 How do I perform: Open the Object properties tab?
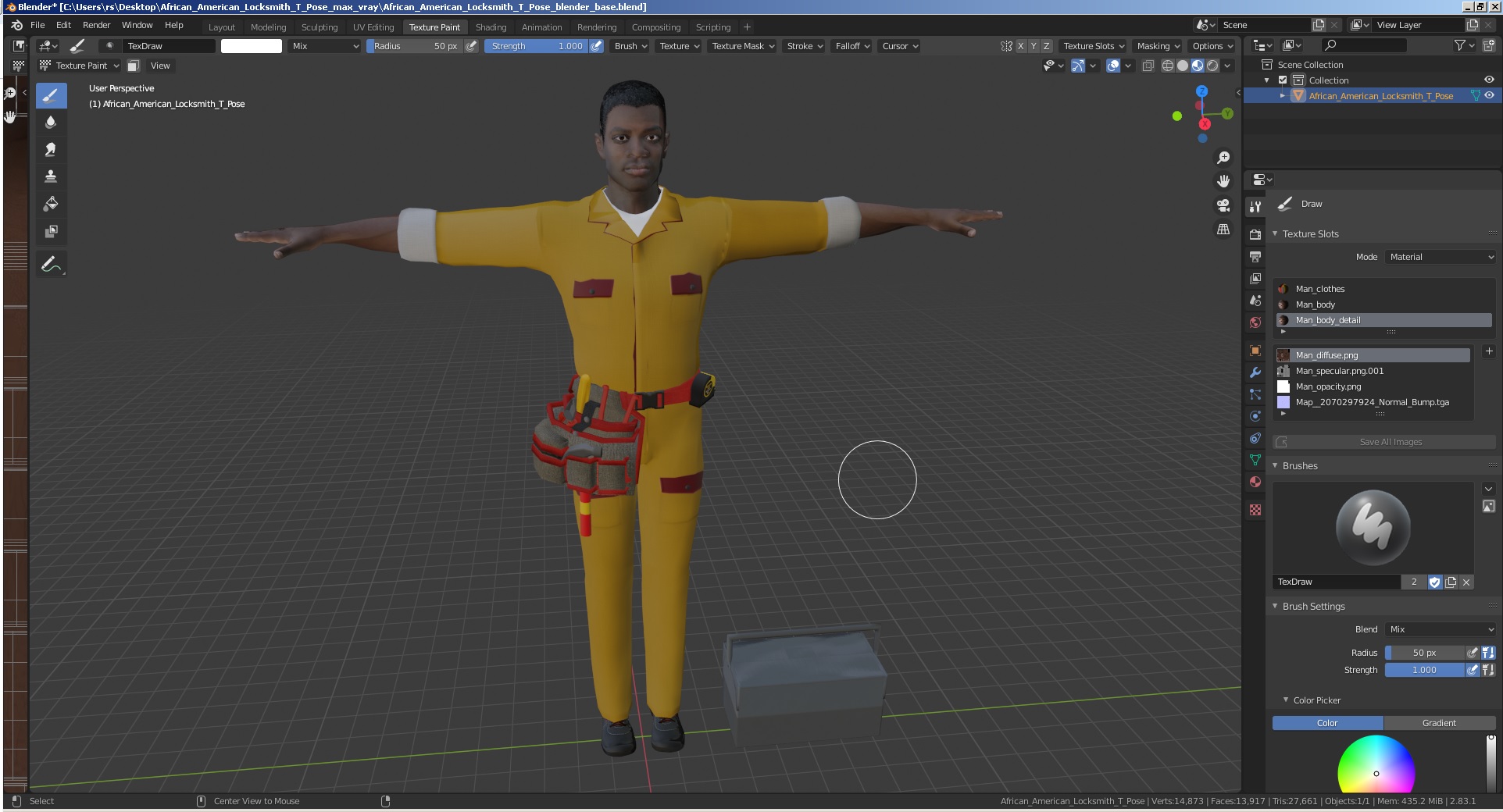pos(1255,351)
